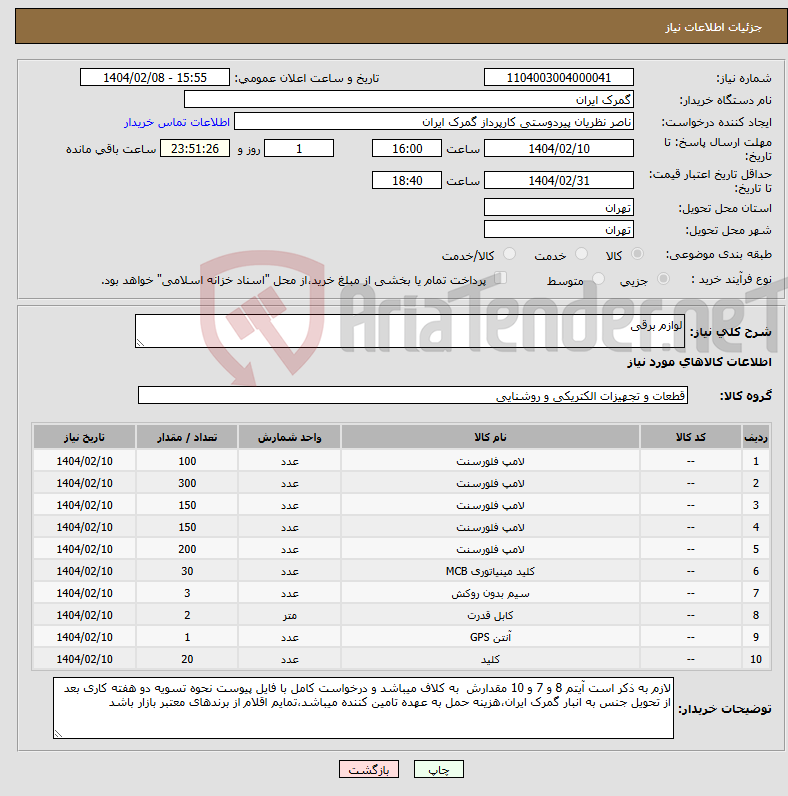This screenshot has height=796, width=788.
Task: Click the اطلاعات کالاهای مورد نیاز heading
Action: pyautogui.click(x=699, y=362)
